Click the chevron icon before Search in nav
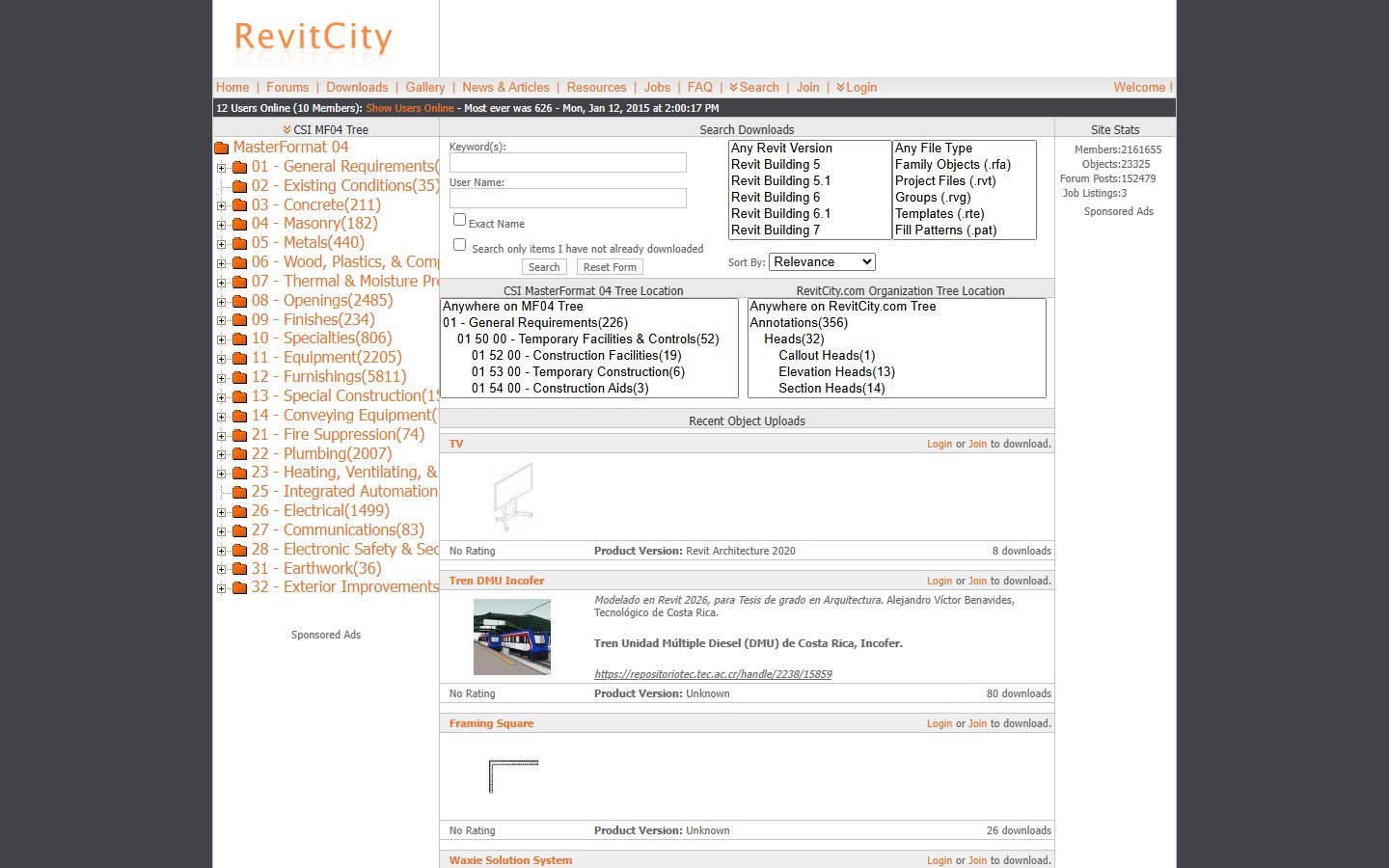Screen dimensions: 1389x868 733,87
